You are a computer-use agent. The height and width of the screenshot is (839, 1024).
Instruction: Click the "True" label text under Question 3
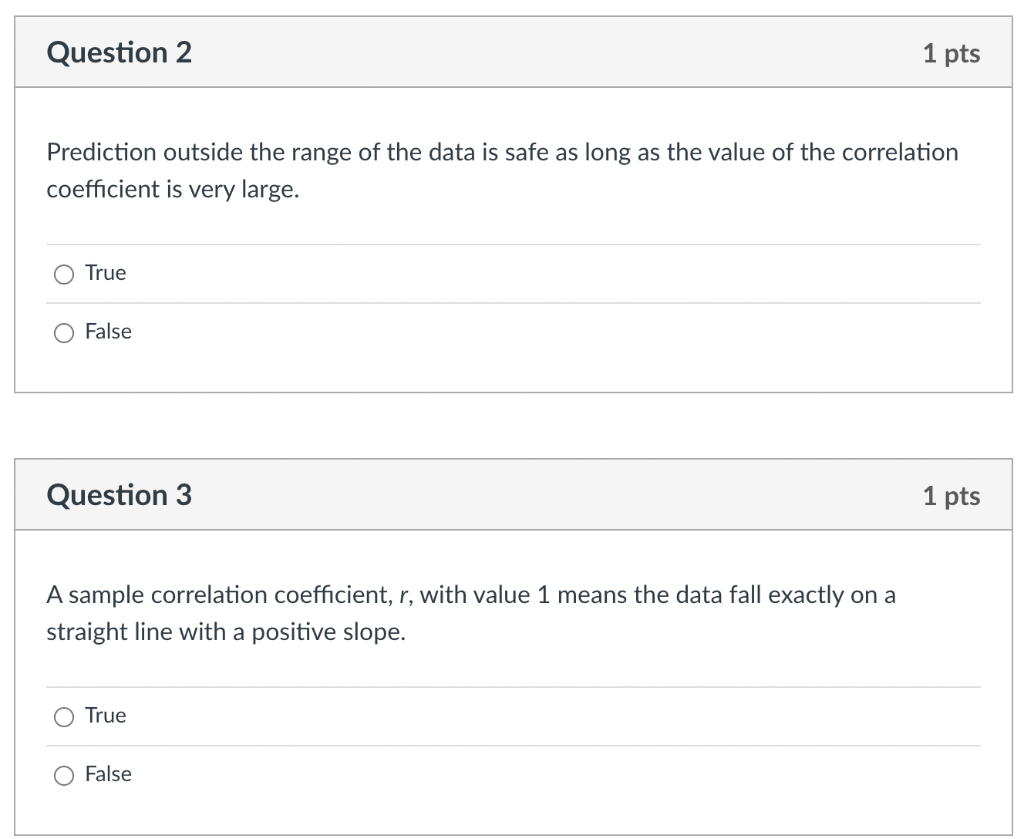click(x=106, y=715)
